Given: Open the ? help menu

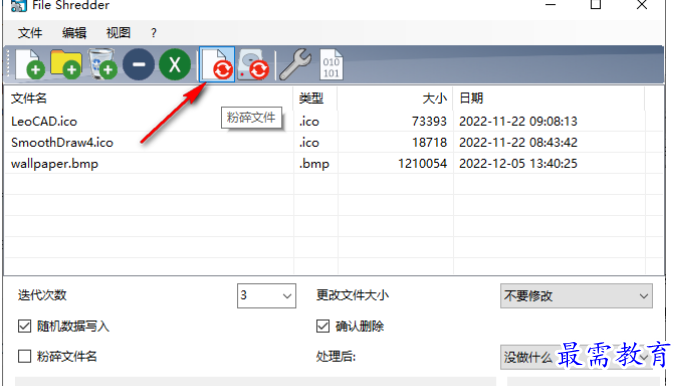Looking at the screenshot, I should (153, 32).
